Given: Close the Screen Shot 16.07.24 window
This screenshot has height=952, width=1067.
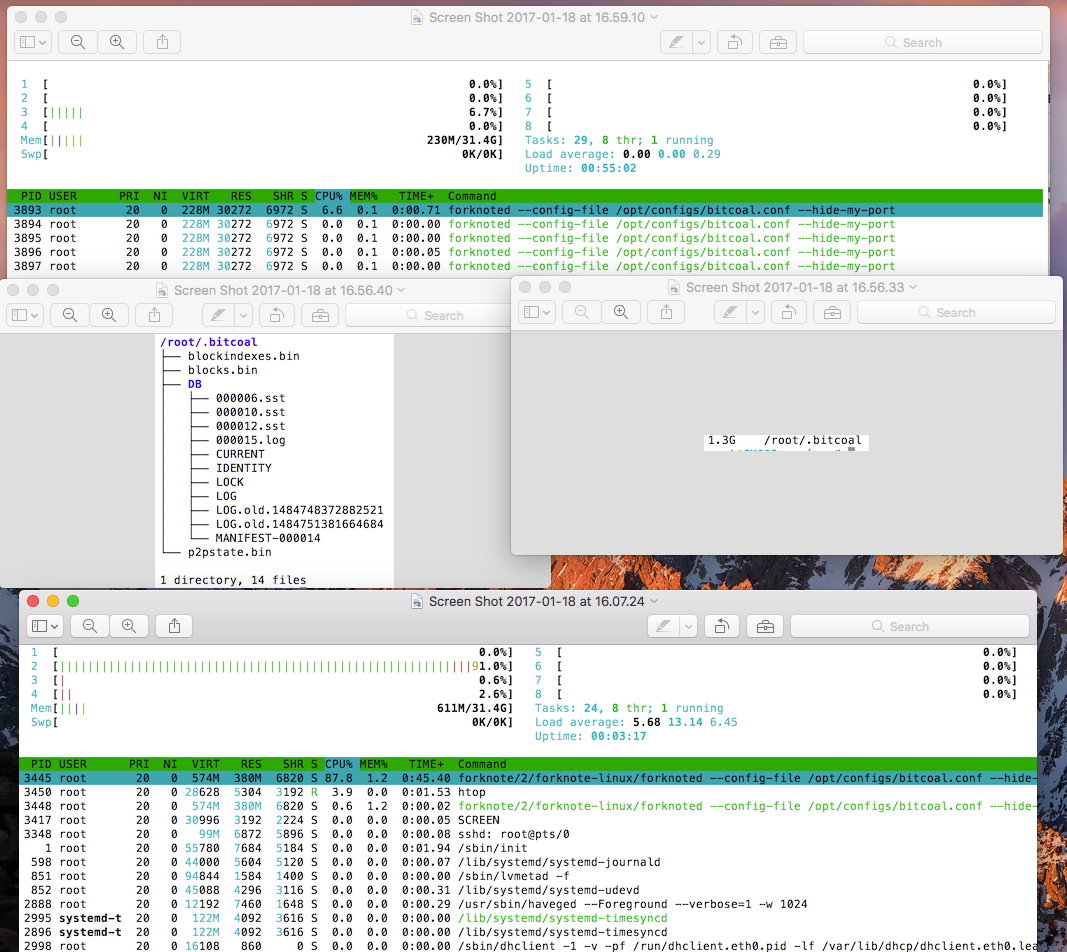Looking at the screenshot, I should point(33,601).
